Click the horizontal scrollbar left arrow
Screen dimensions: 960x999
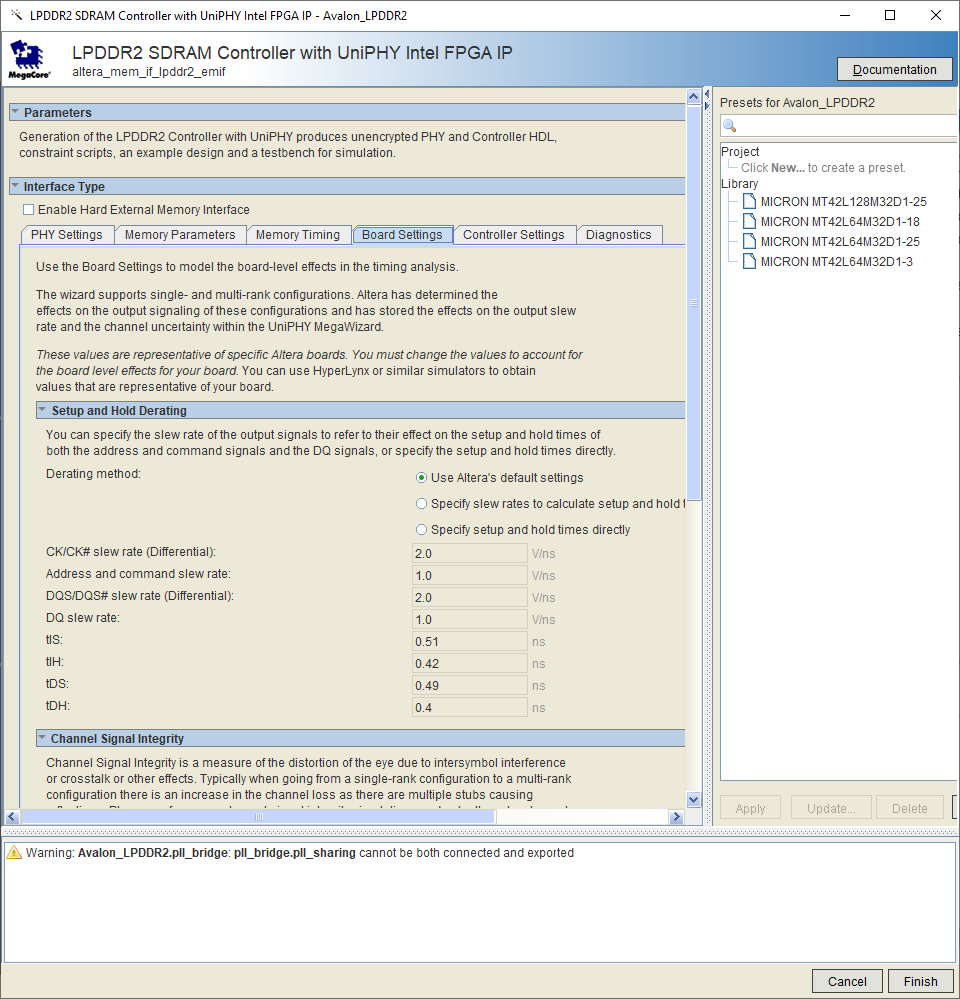point(12,816)
